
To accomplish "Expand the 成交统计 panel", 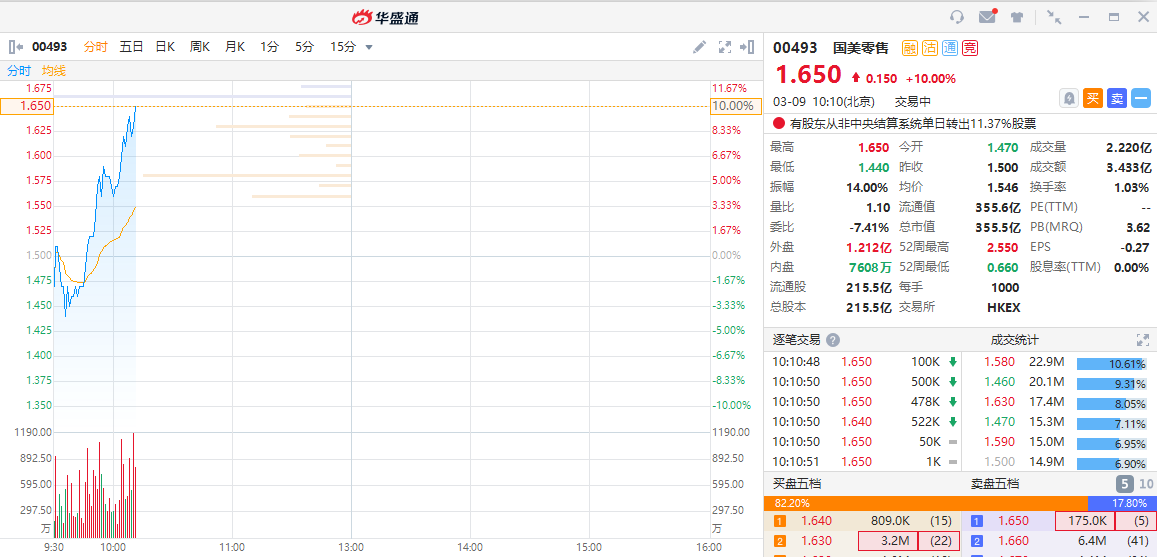I will coord(1143,340).
